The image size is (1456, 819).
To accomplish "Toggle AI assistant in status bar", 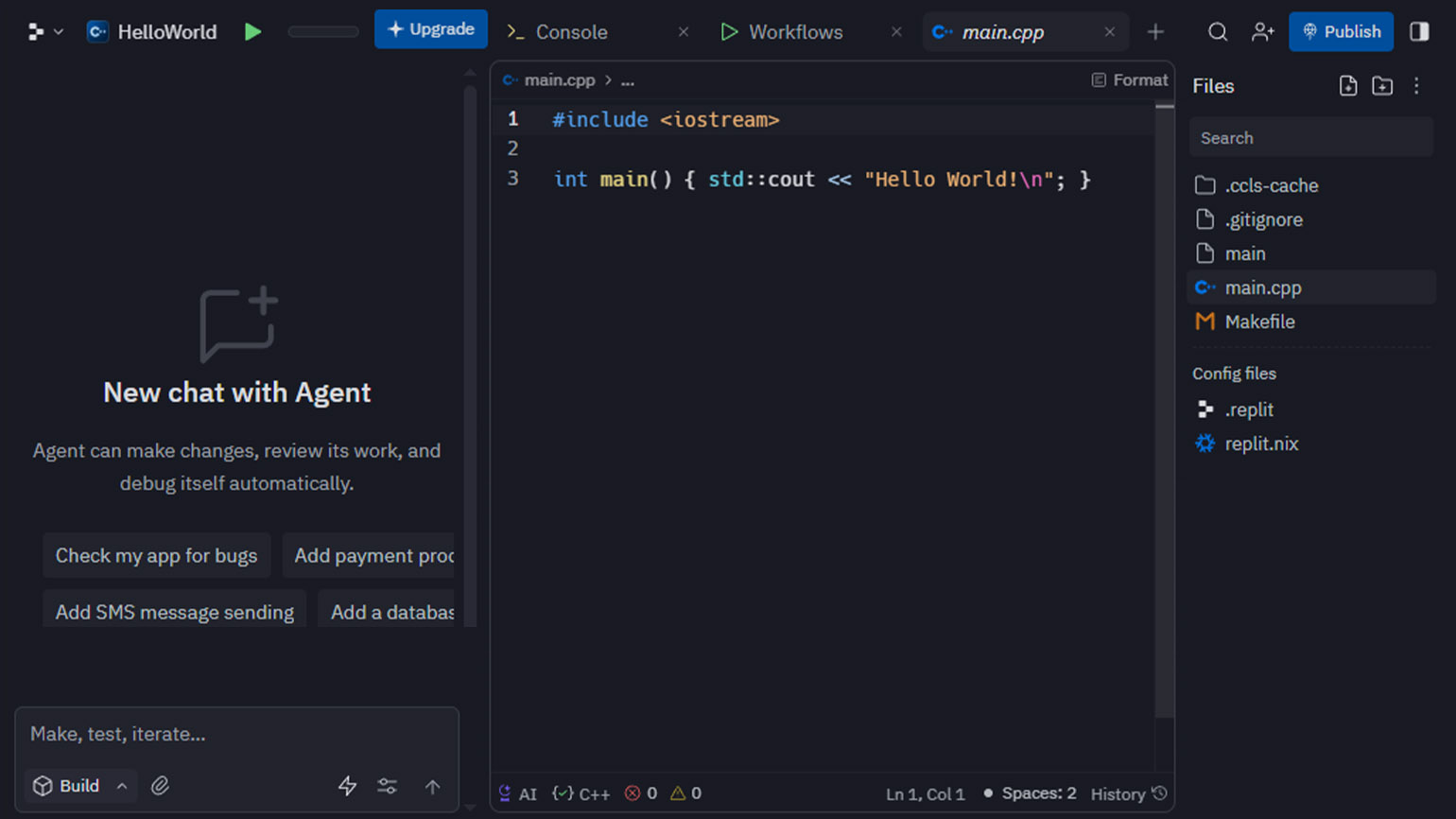I will click(517, 793).
